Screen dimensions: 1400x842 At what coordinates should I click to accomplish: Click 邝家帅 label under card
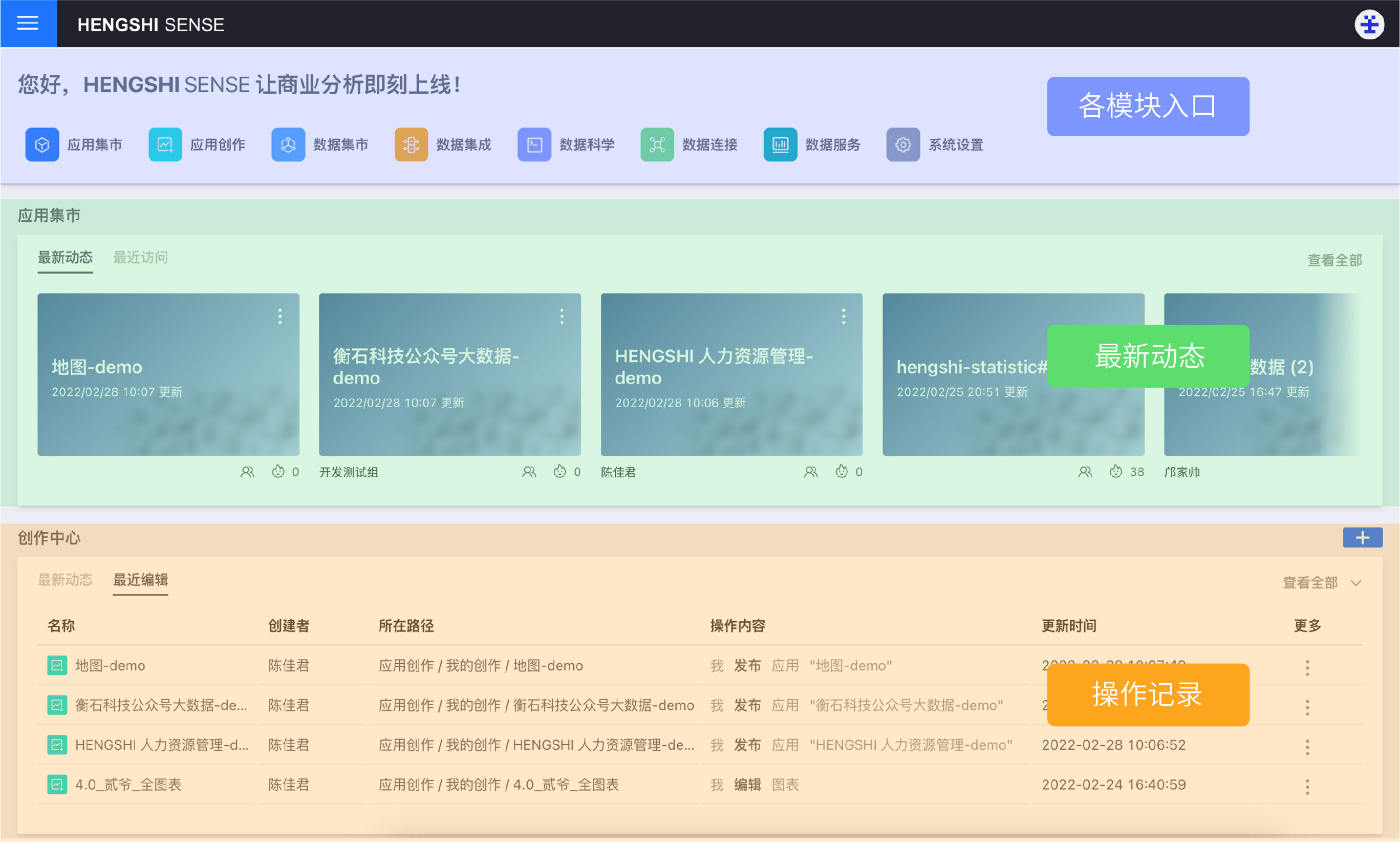tap(1182, 472)
